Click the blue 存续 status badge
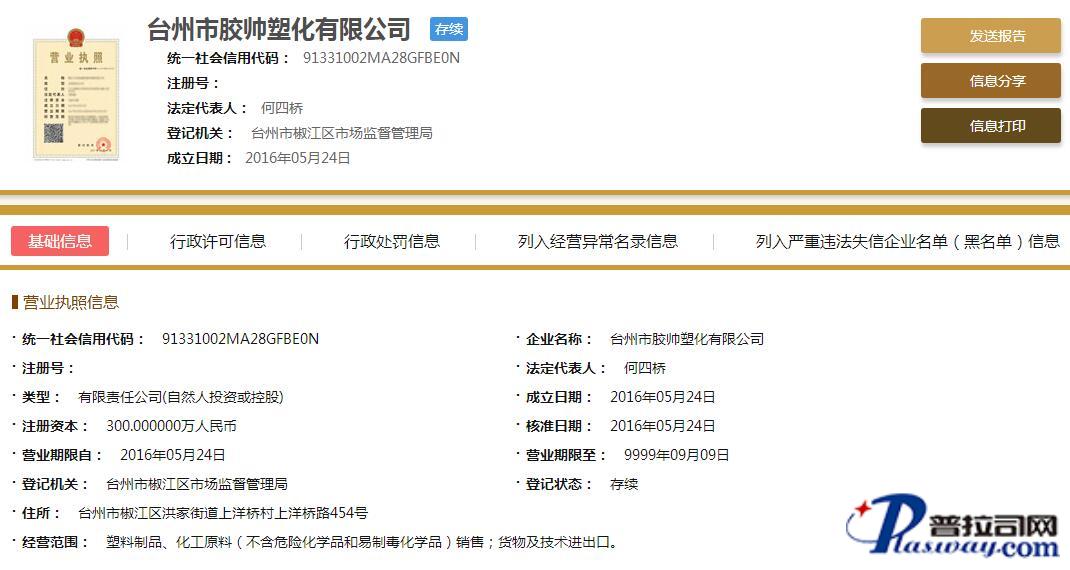 (x=449, y=29)
